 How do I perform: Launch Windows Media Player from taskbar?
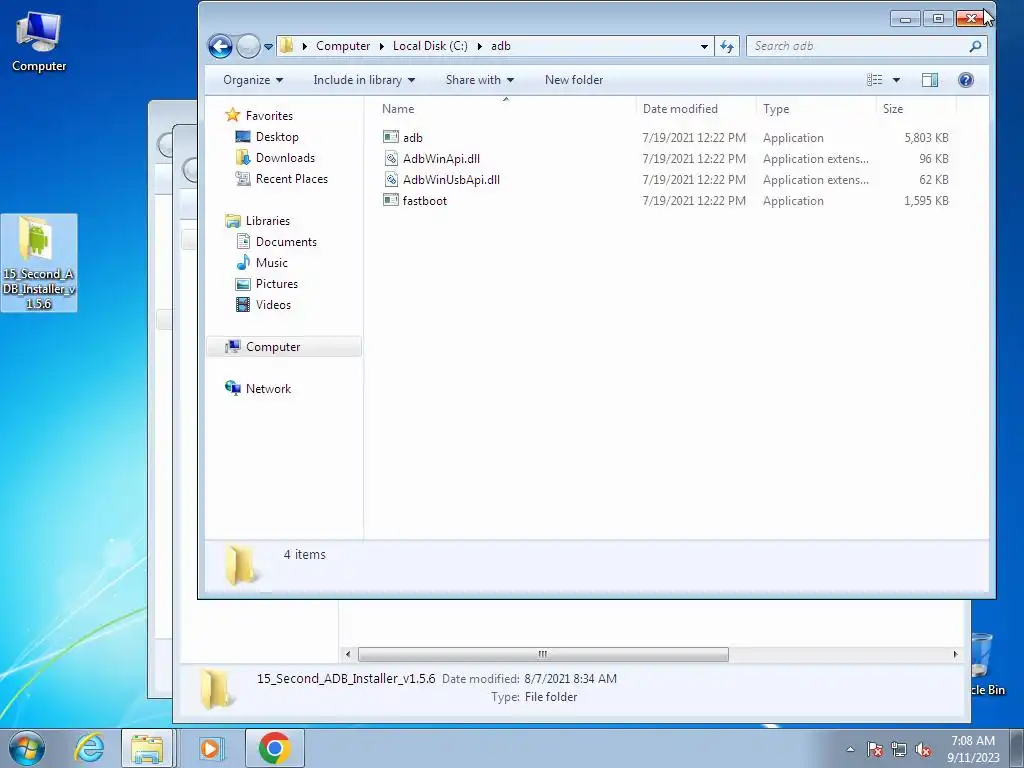tap(210, 748)
